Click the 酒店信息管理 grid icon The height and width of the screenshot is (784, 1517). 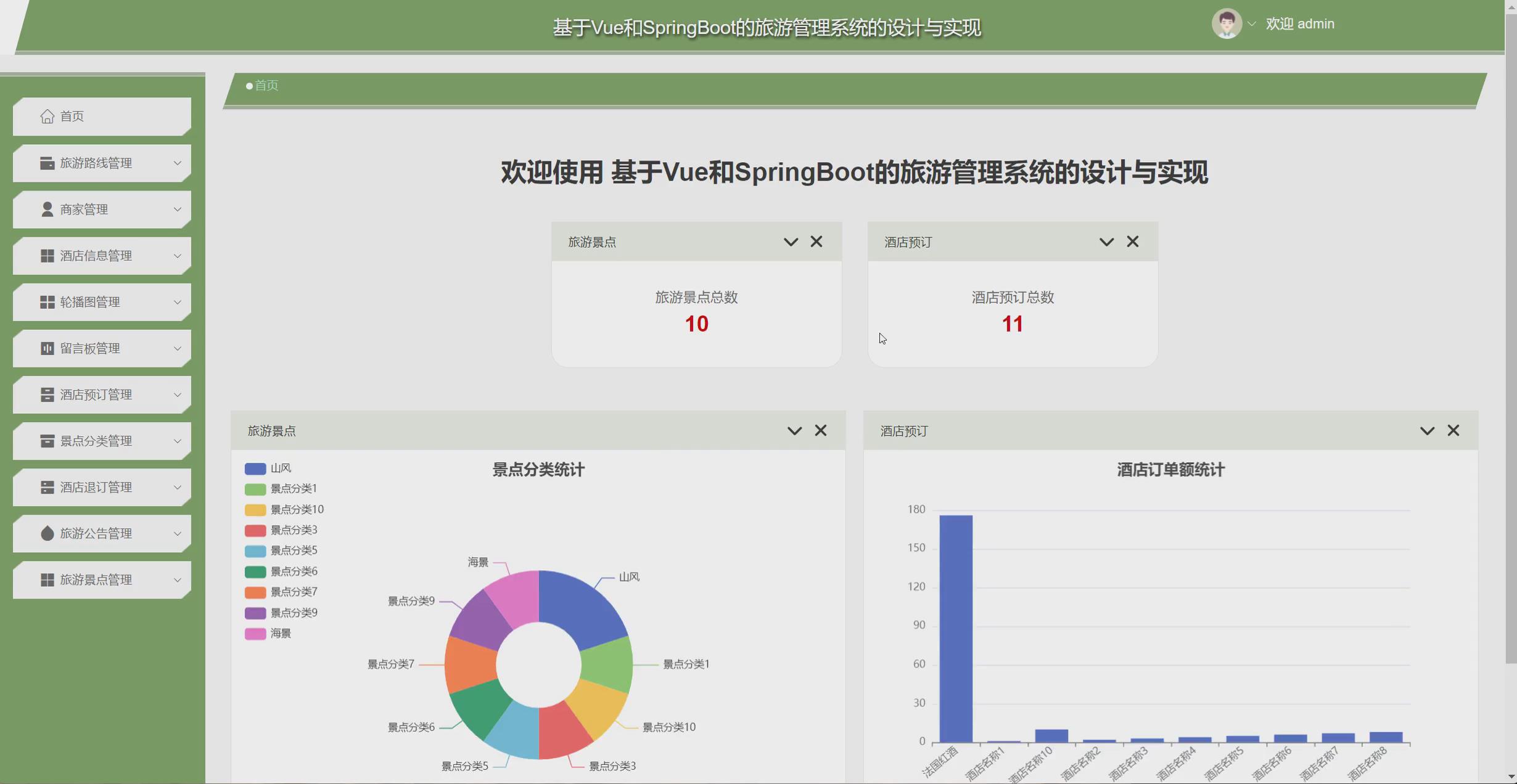pos(47,255)
